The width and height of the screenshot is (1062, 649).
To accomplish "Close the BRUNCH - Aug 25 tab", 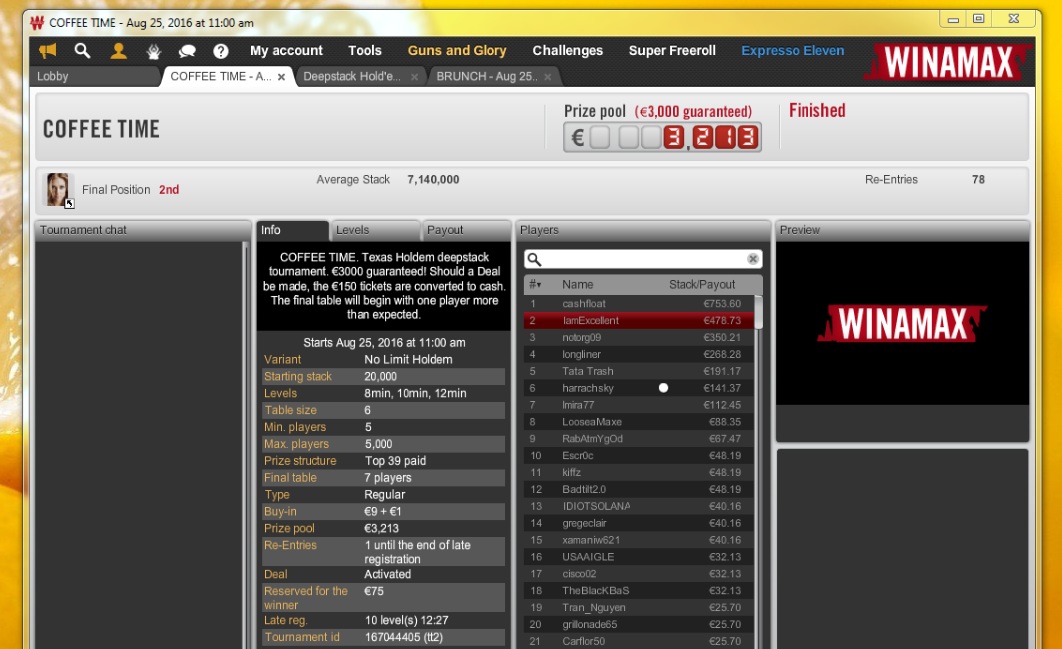I will 547,77.
